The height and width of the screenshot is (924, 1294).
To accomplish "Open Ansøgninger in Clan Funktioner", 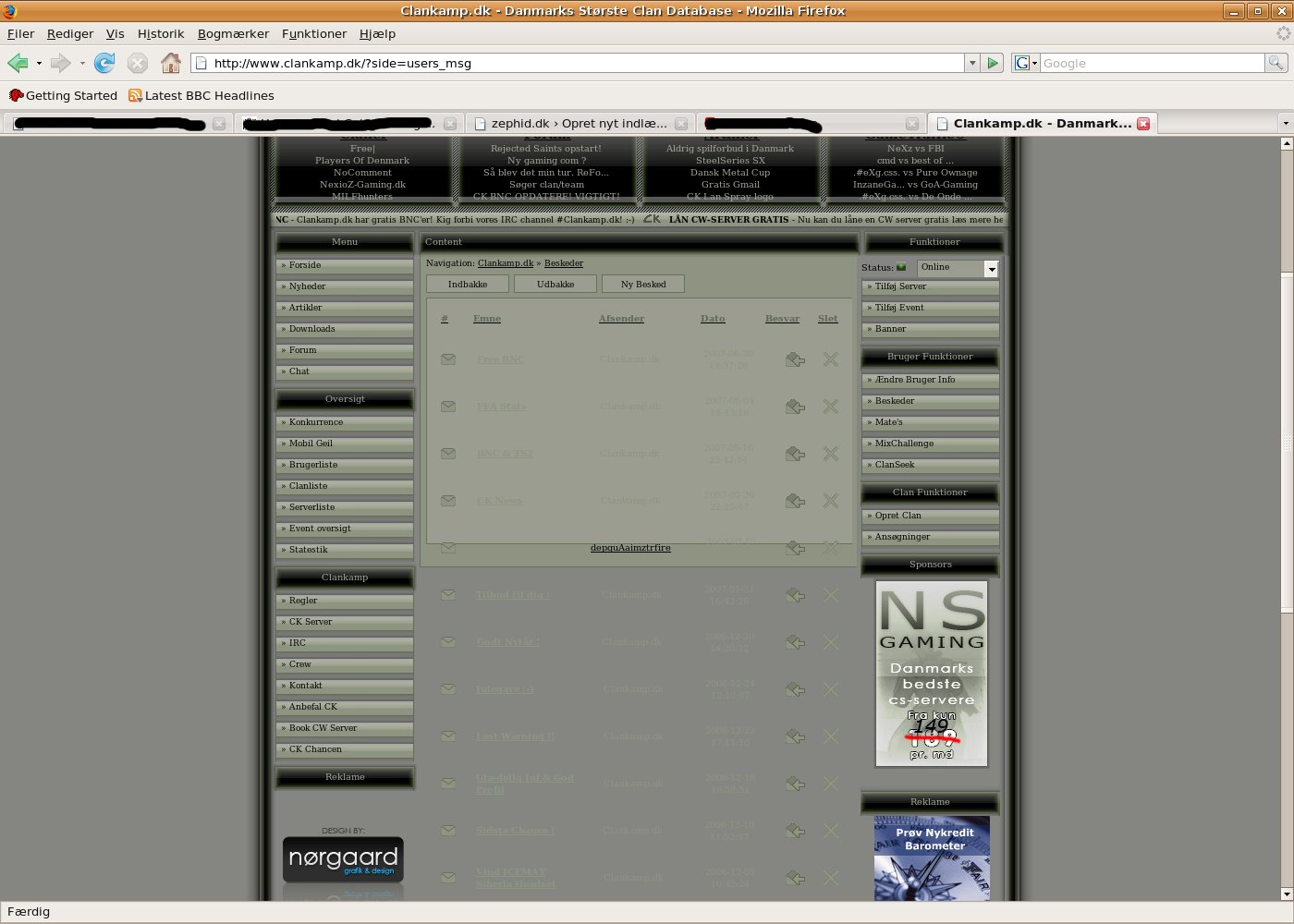I will [x=930, y=538].
